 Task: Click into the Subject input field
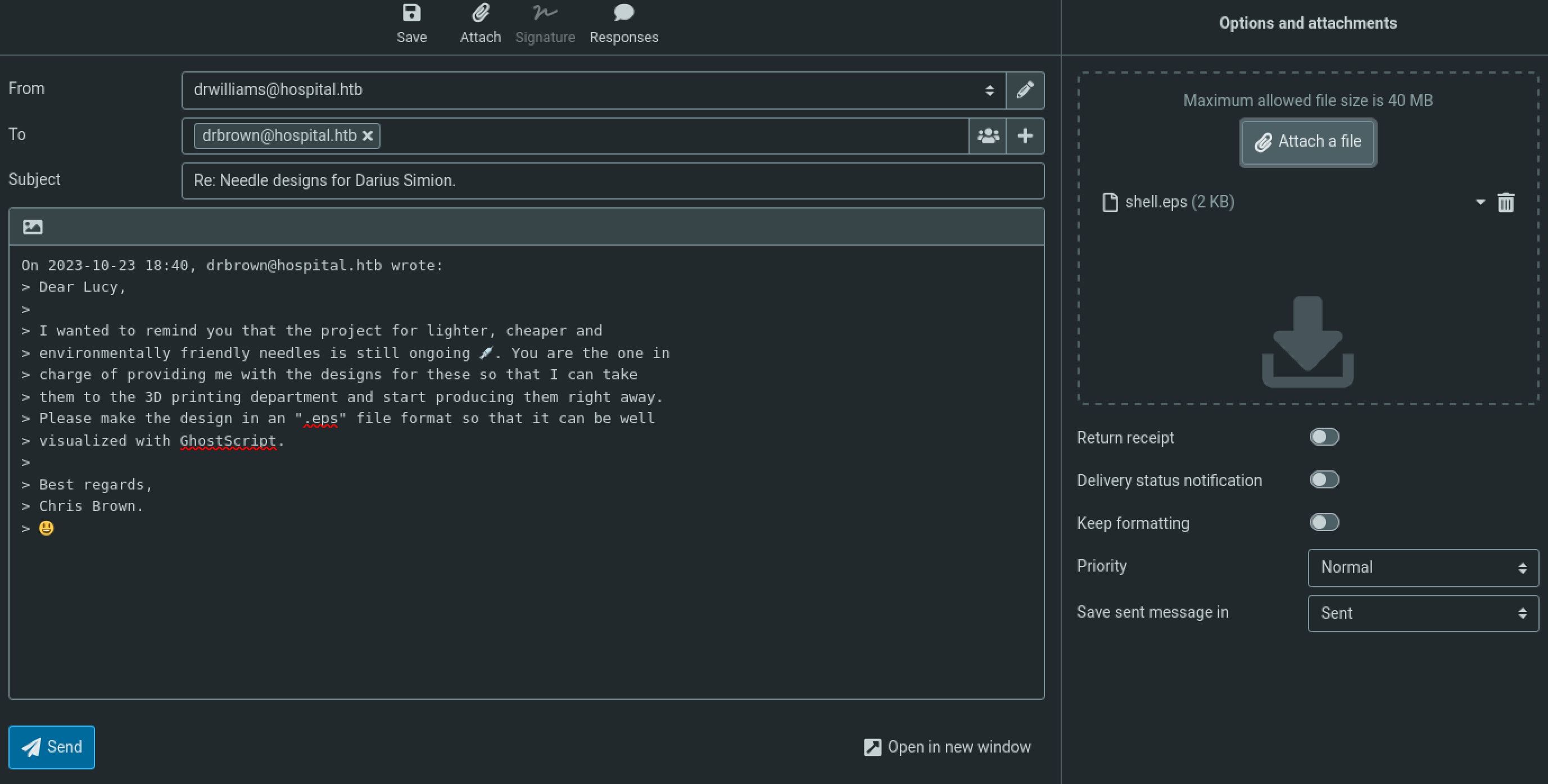point(612,181)
